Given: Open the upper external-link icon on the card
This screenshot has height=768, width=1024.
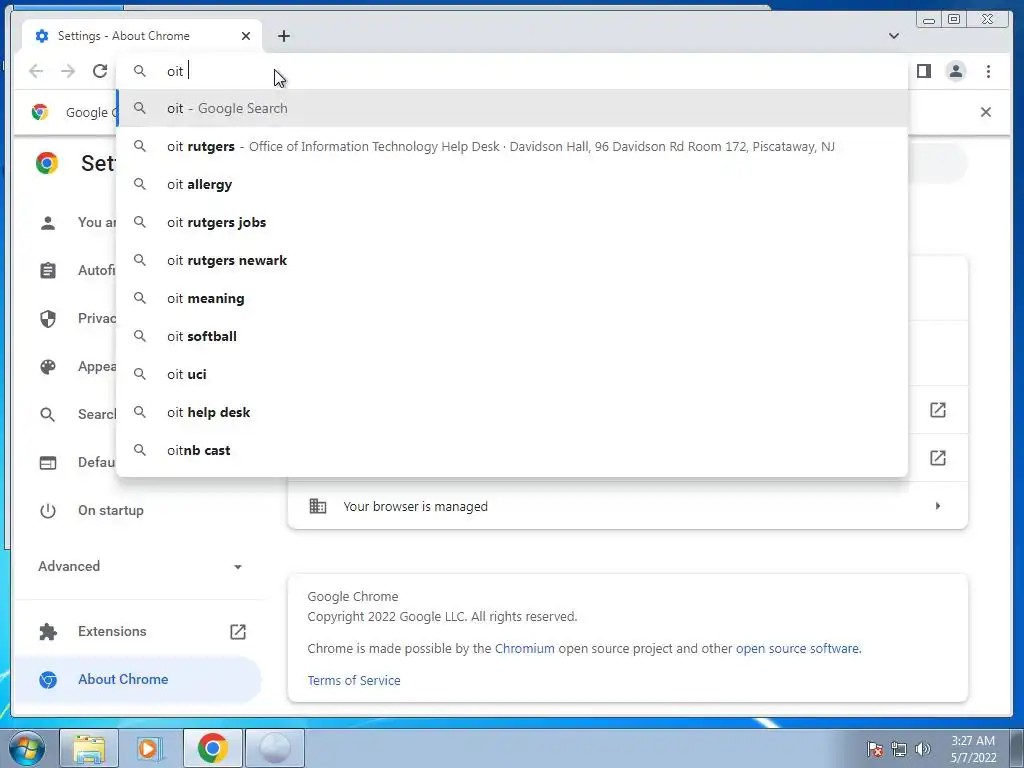Looking at the screenshot, I should [938, 410].
